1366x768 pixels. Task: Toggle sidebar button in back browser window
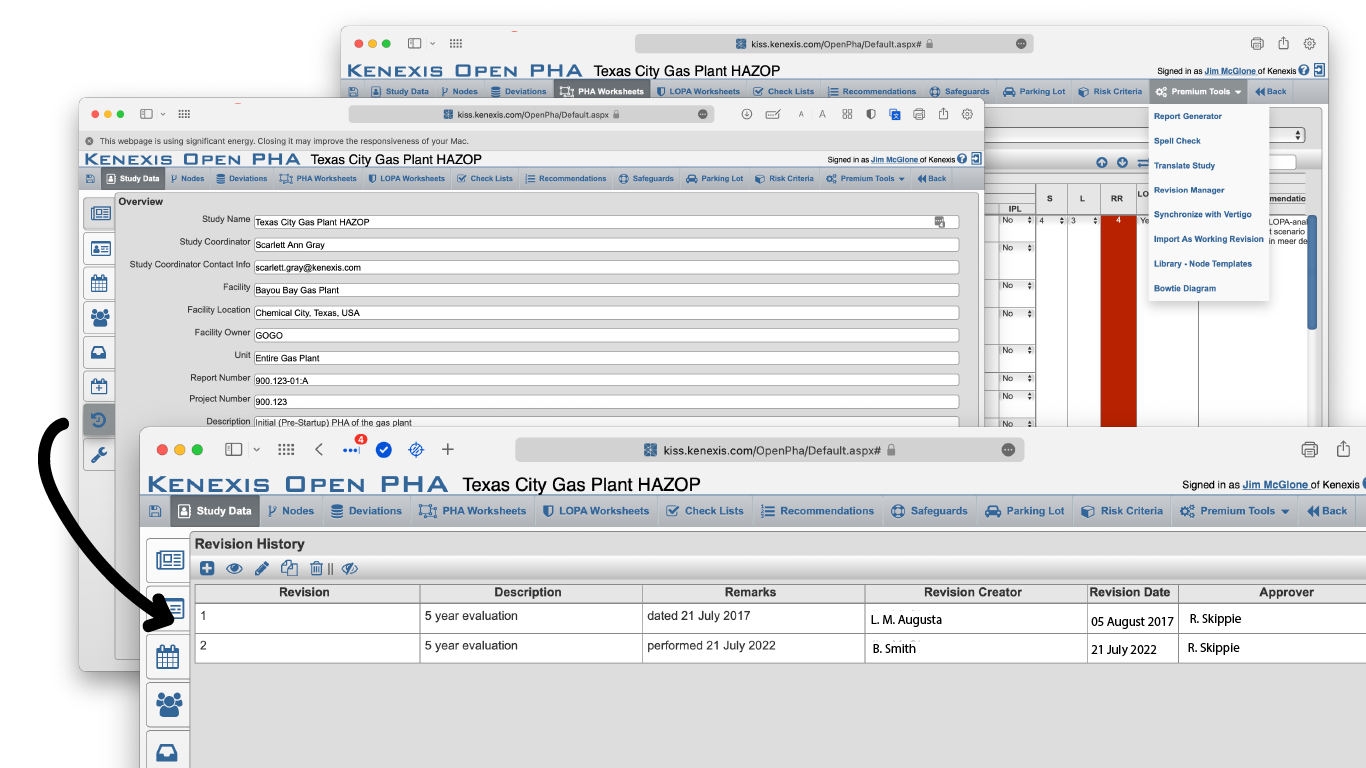415,44
